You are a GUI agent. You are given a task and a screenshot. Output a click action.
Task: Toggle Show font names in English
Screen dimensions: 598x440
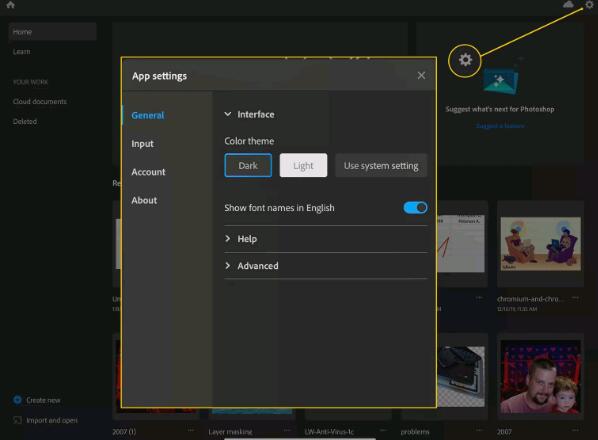(415, 208)
